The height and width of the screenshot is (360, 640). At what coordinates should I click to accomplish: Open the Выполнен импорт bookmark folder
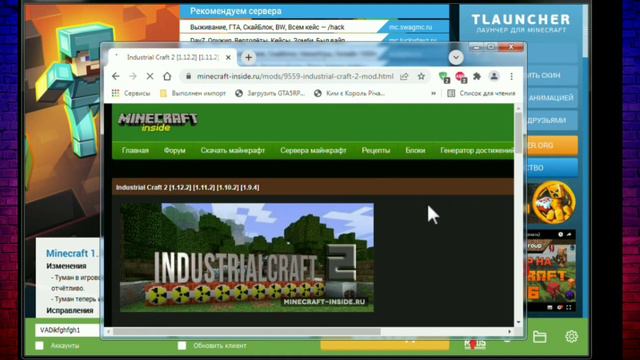(193, 93)
